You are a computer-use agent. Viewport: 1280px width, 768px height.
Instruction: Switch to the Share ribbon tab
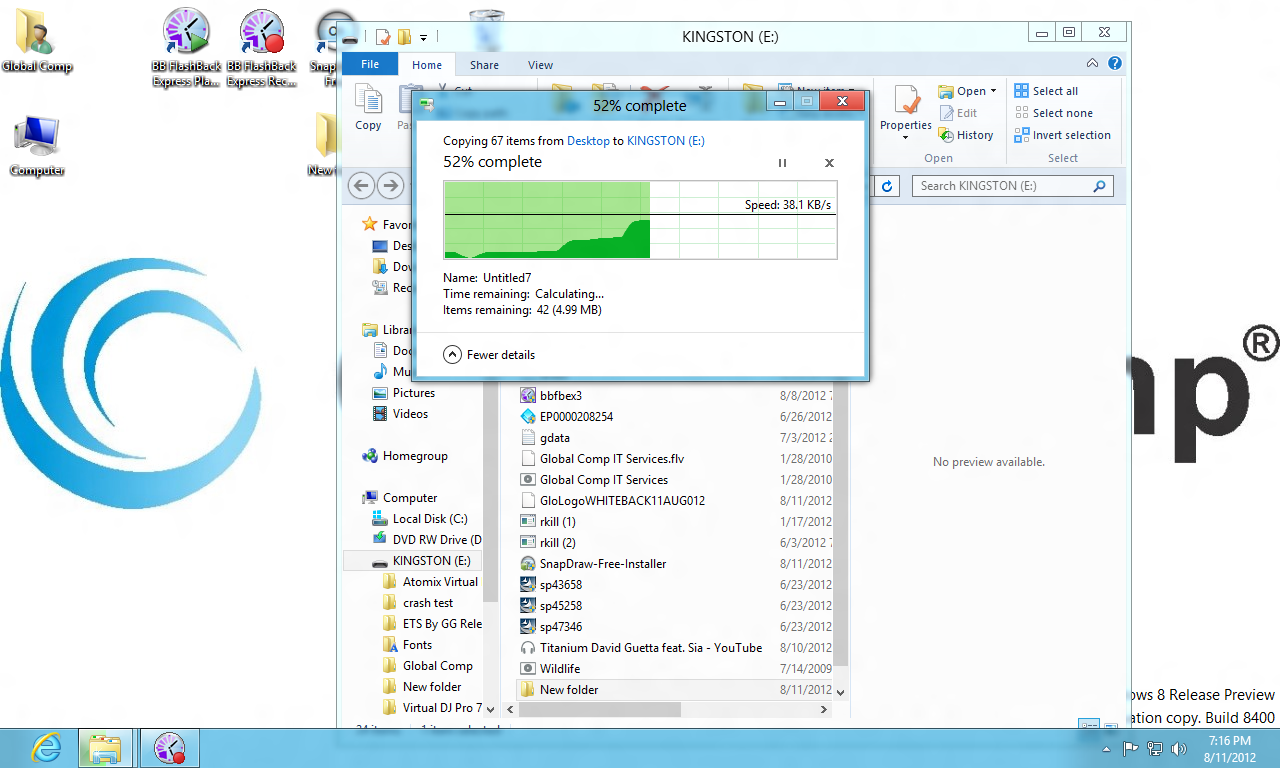coord(484,65)
